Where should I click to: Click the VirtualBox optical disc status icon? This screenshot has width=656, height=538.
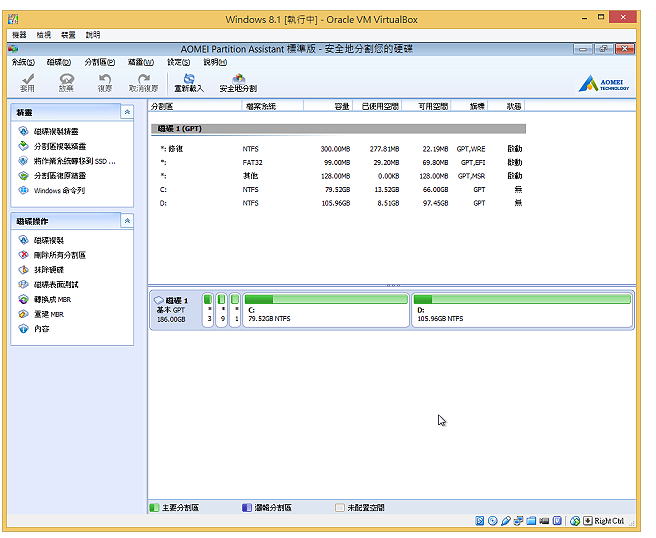tap(493, 520)
